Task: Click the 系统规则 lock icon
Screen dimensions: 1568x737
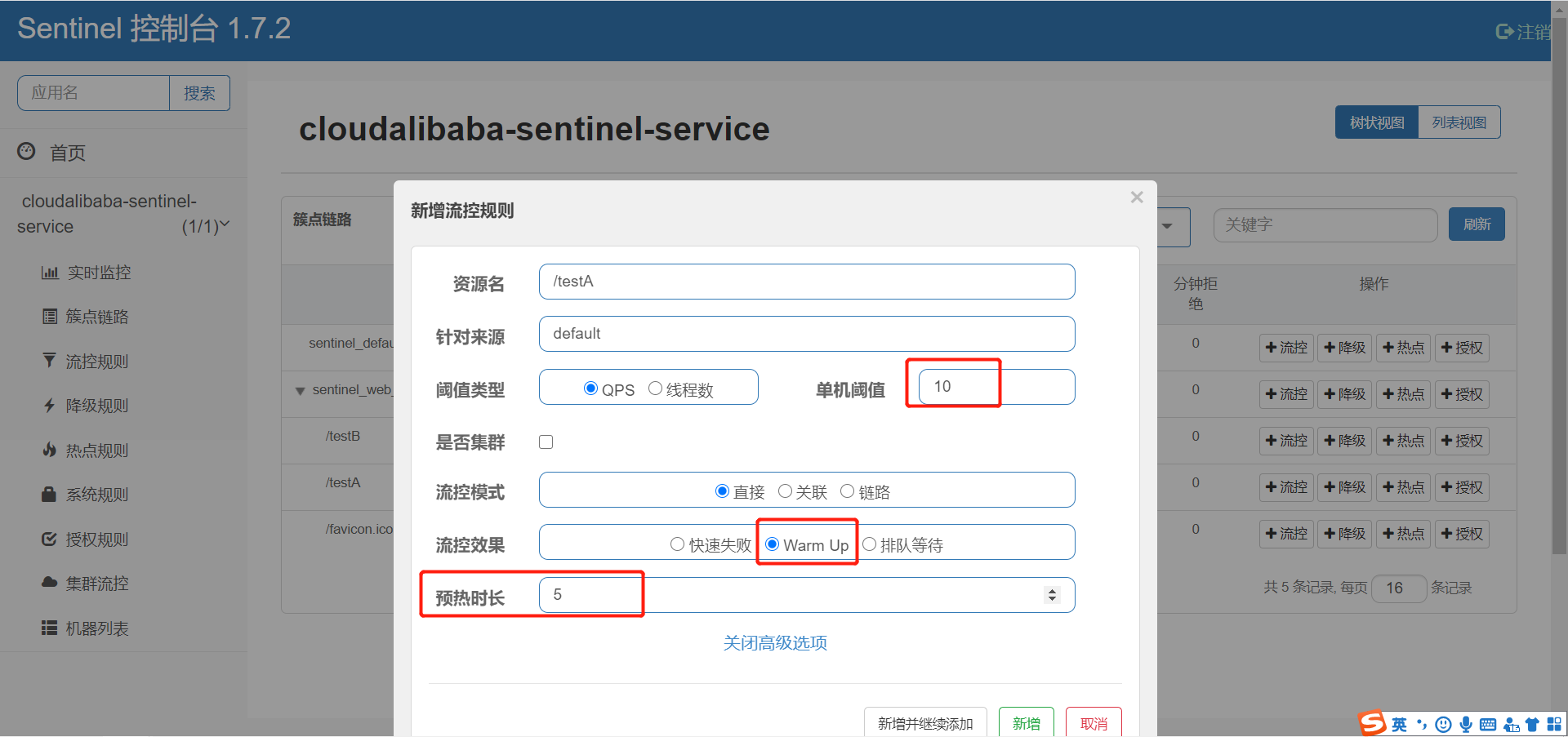Action: click(x=50, y=494)
